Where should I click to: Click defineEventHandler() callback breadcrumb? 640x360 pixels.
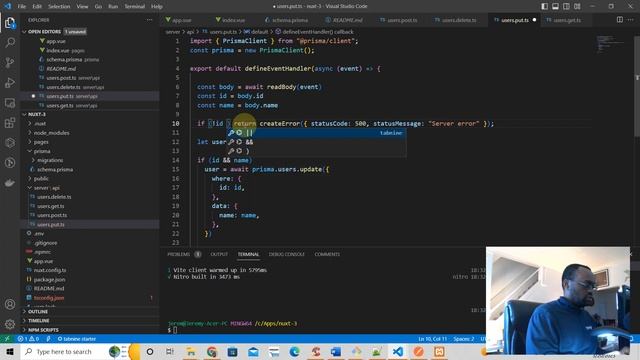[314, 31]
